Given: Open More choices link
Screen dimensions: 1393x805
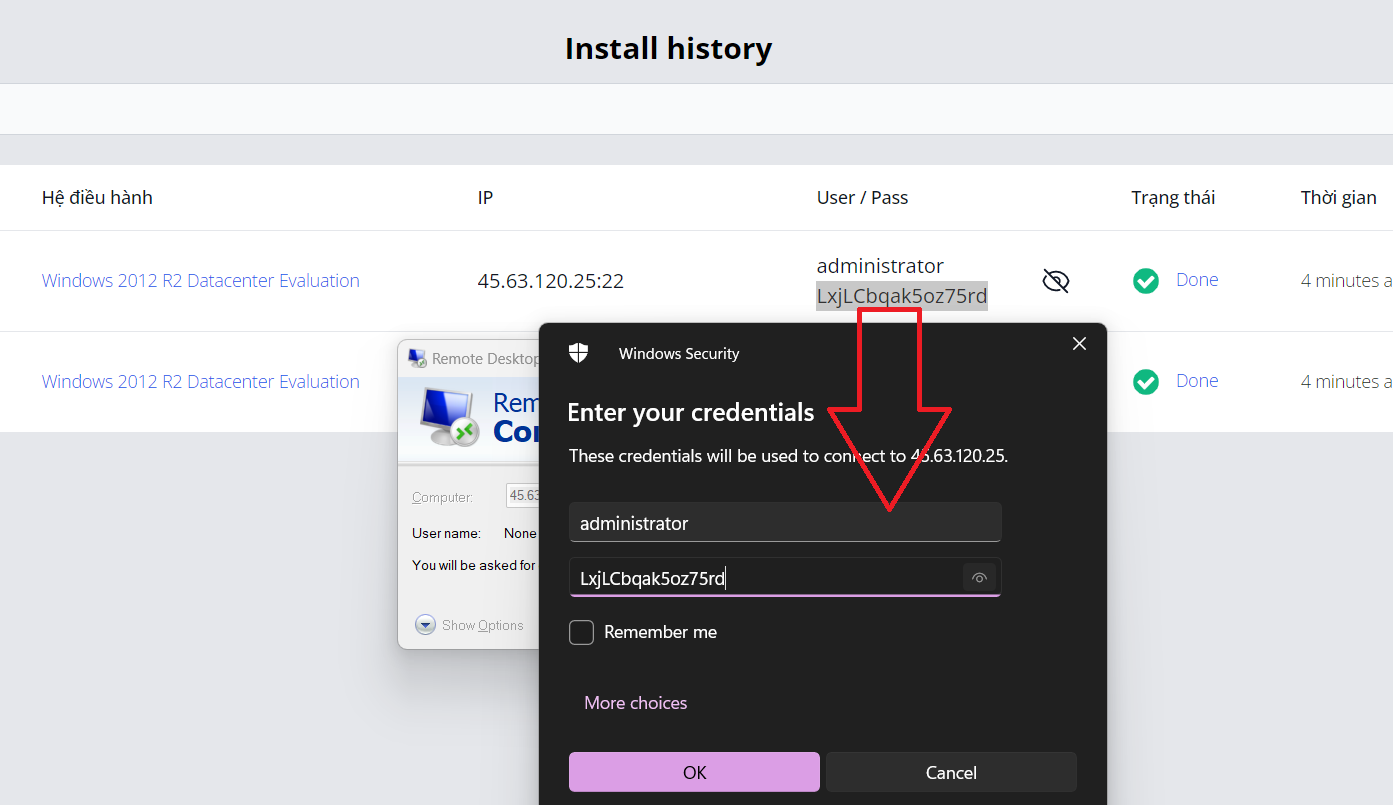Looking at the screenshot, I should (636, 703).
